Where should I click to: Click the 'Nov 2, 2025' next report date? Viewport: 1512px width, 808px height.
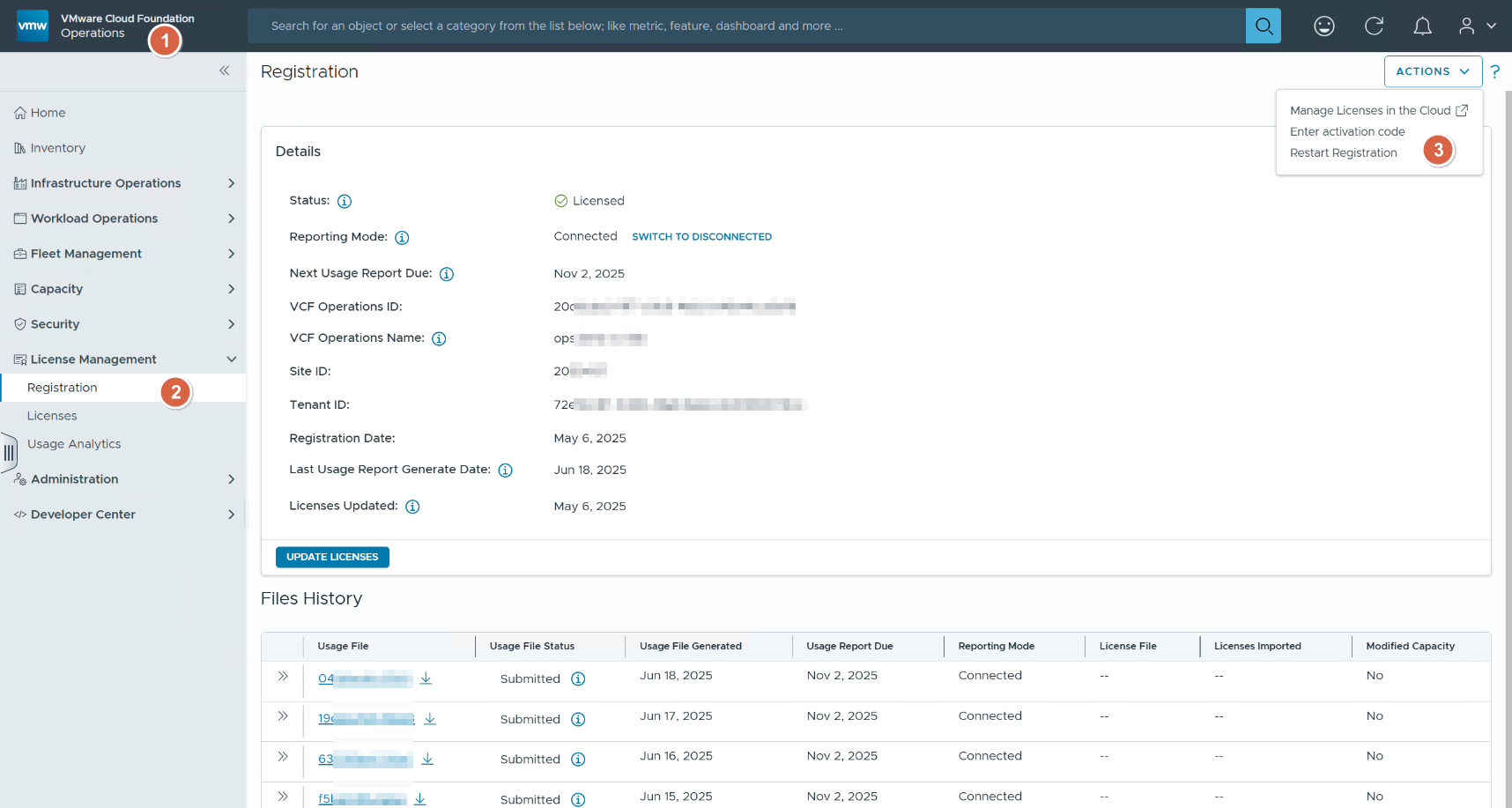(589, 274)
